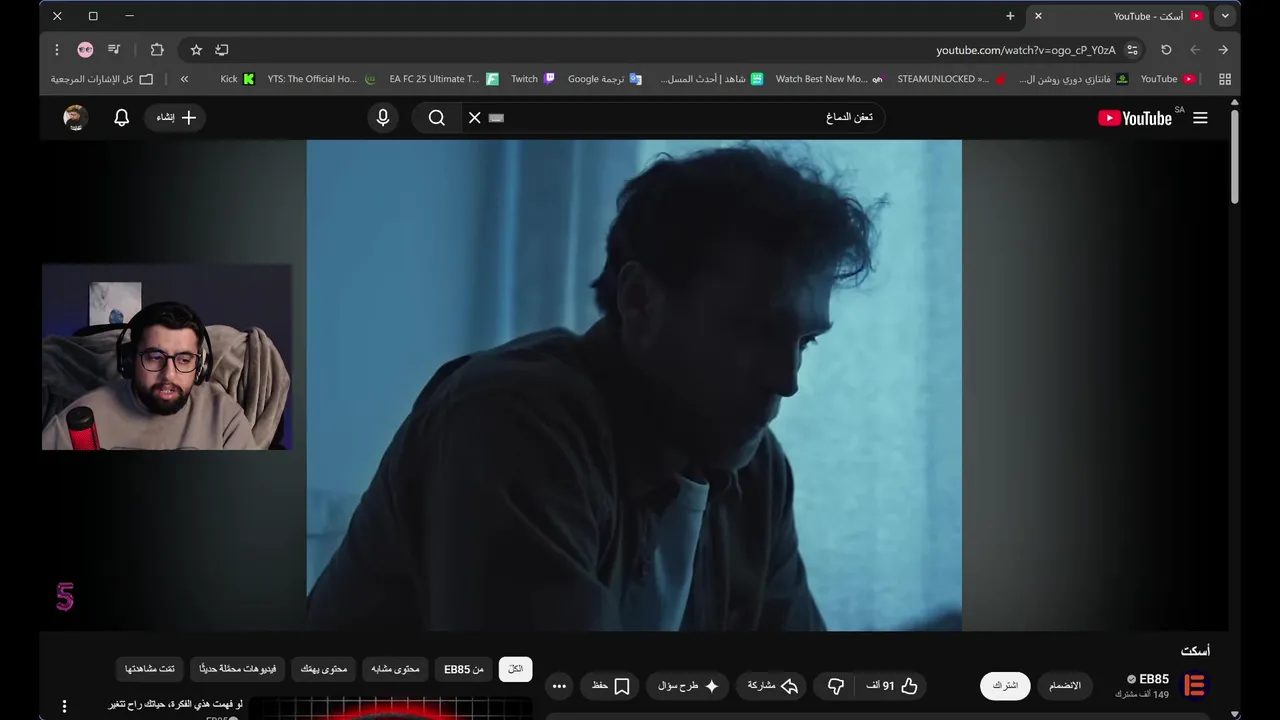Select the من EB85 chip
This screenshot has width=1280, height=720.
tap(464, 669)
